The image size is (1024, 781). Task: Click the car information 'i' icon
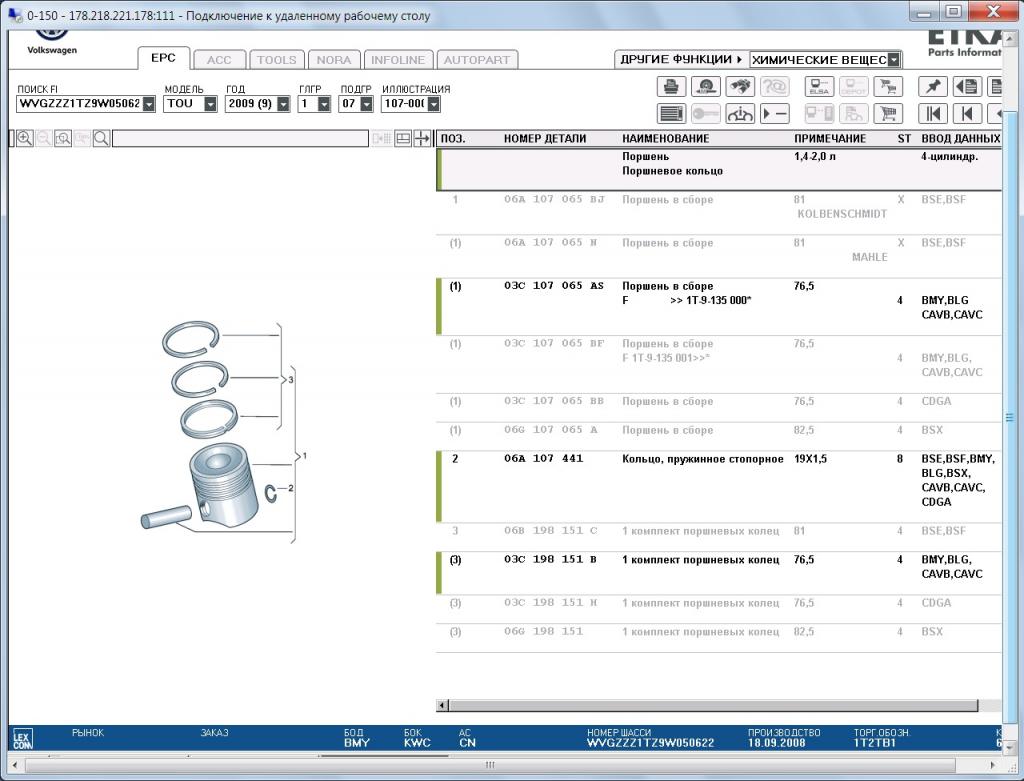coord(740,114)
